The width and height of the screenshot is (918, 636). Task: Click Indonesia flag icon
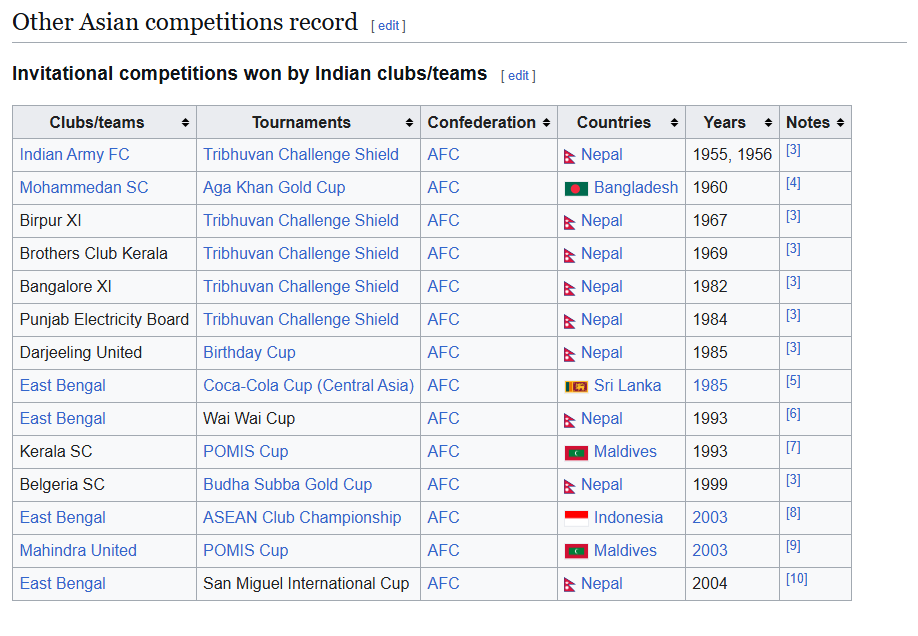(x=576, y=518)
